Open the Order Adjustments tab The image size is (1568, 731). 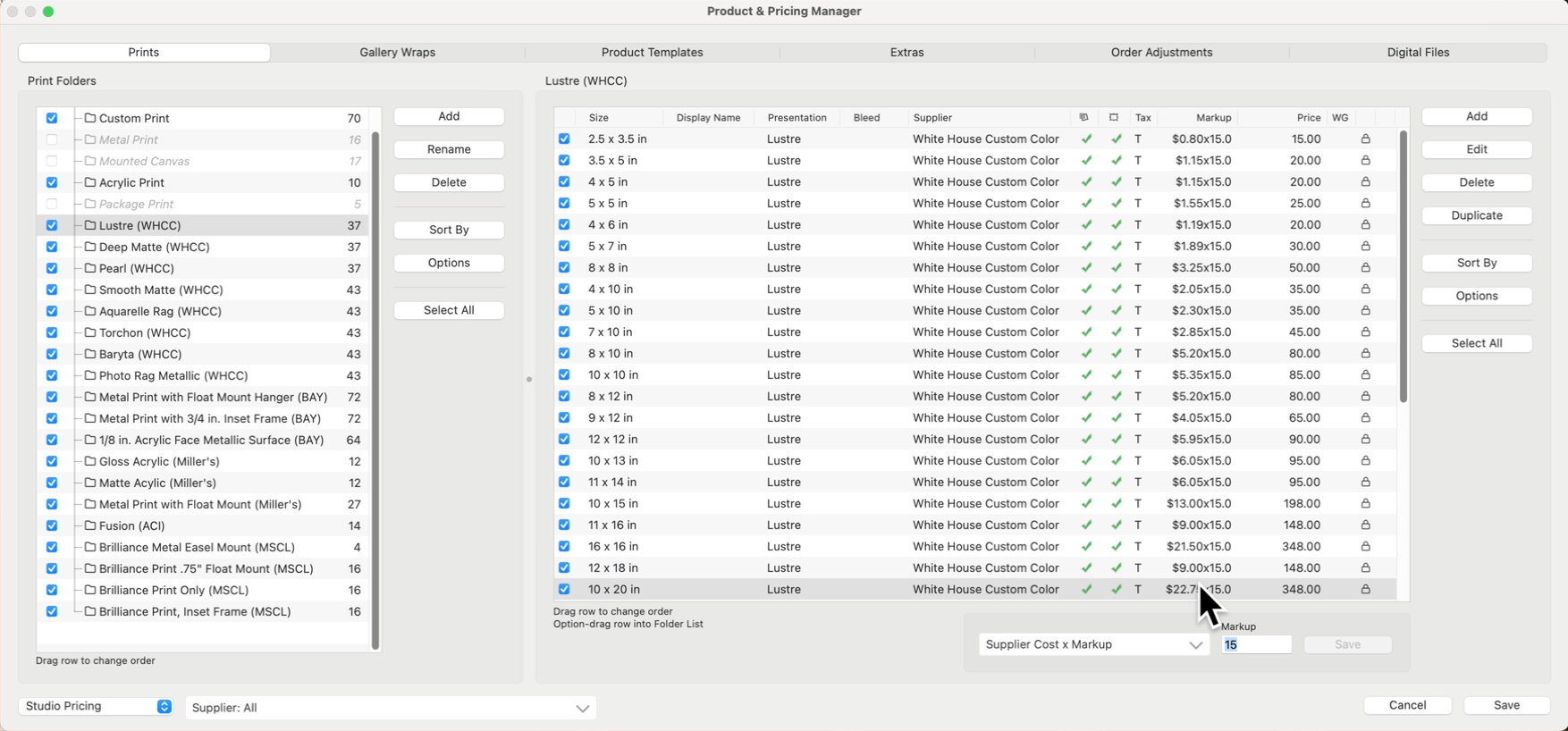[x=1161, y=53]
